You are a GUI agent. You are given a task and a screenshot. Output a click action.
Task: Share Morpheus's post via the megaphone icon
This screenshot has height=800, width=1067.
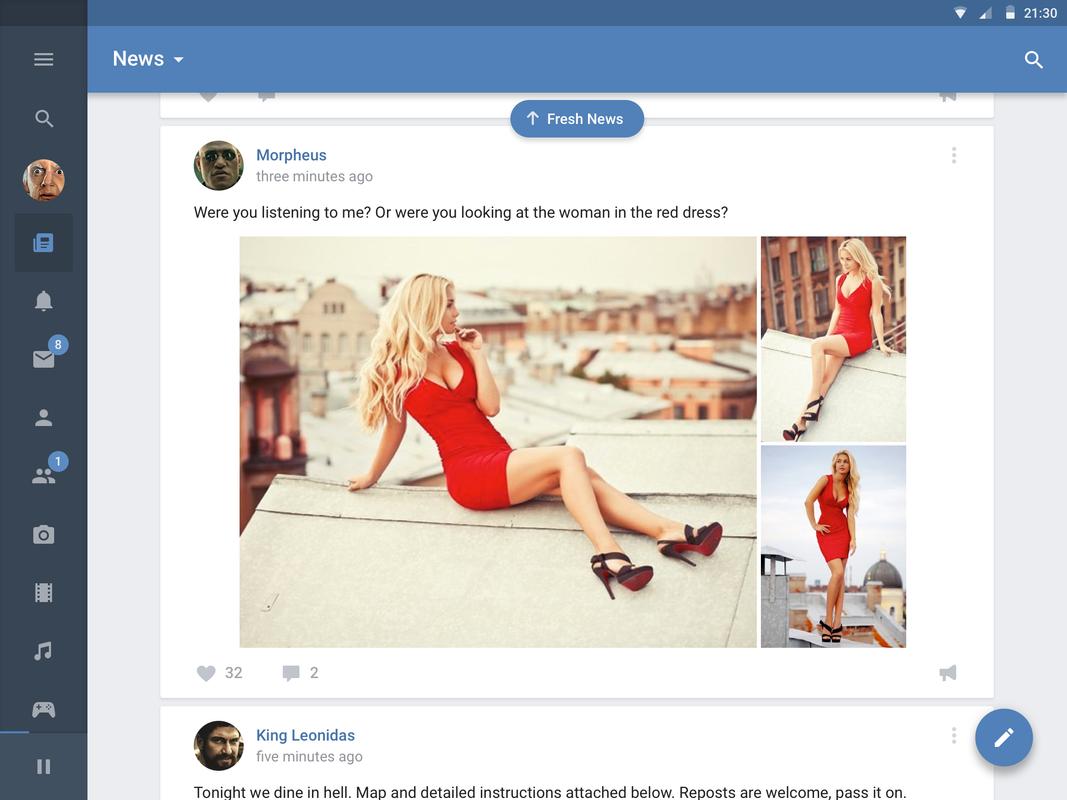[x=947, y=672]
